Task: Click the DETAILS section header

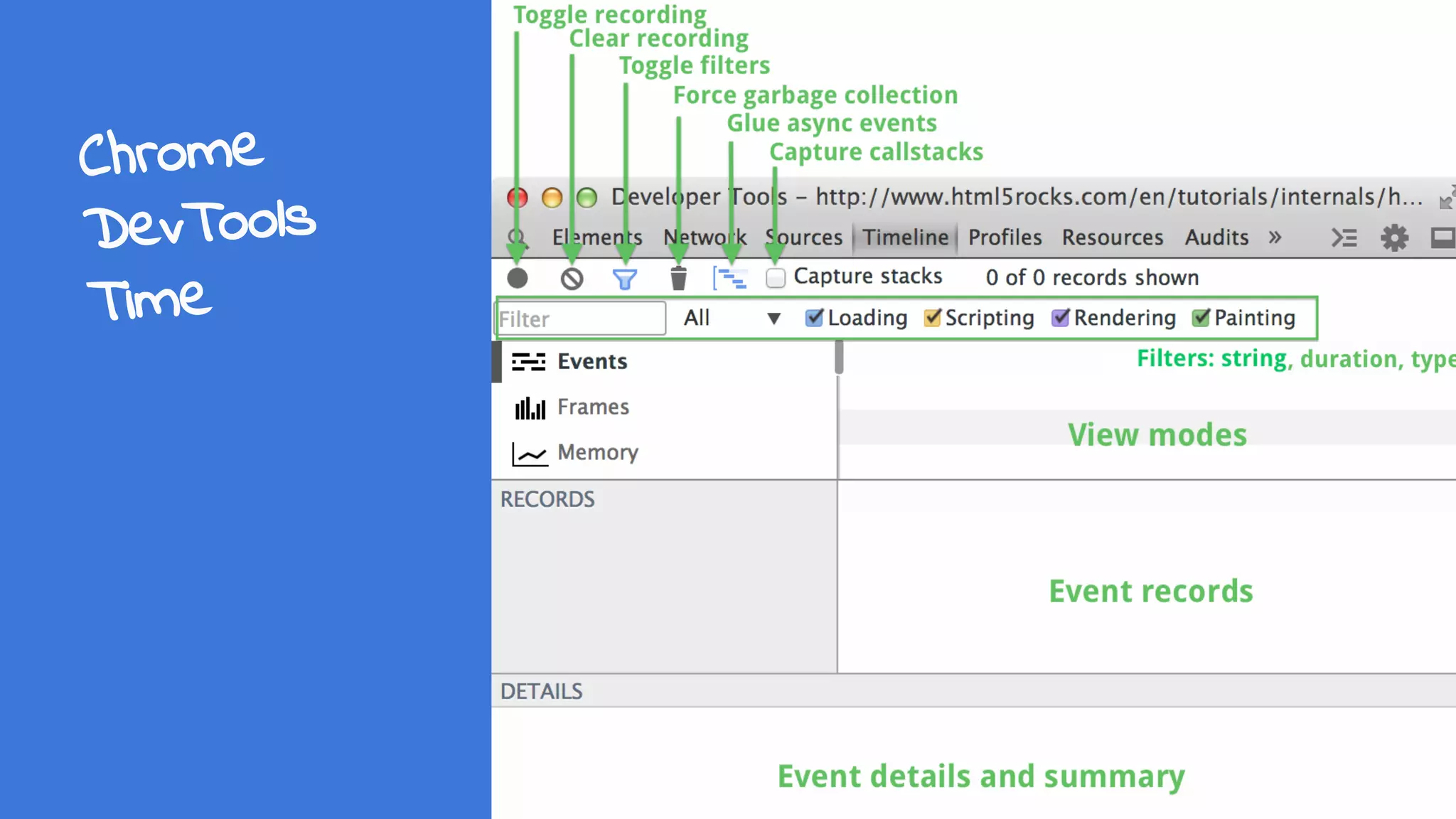Action: tap(541, 691)
